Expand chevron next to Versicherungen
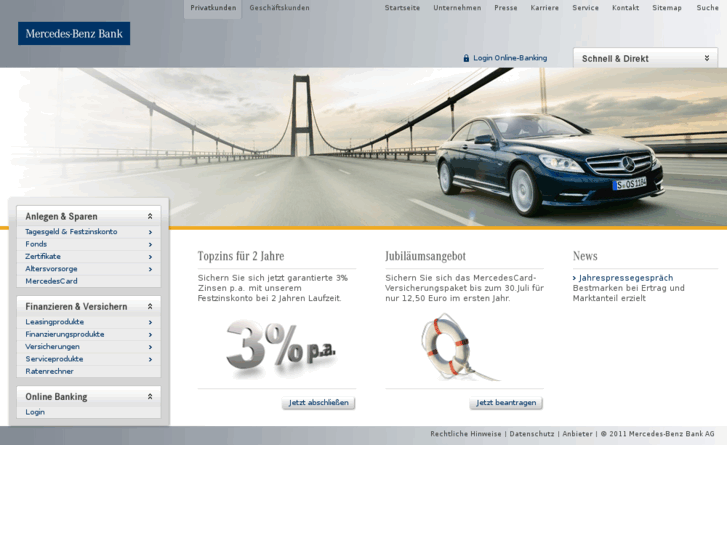Image resolution: width=727 pixels, height=545 pixels. point(150,347)
